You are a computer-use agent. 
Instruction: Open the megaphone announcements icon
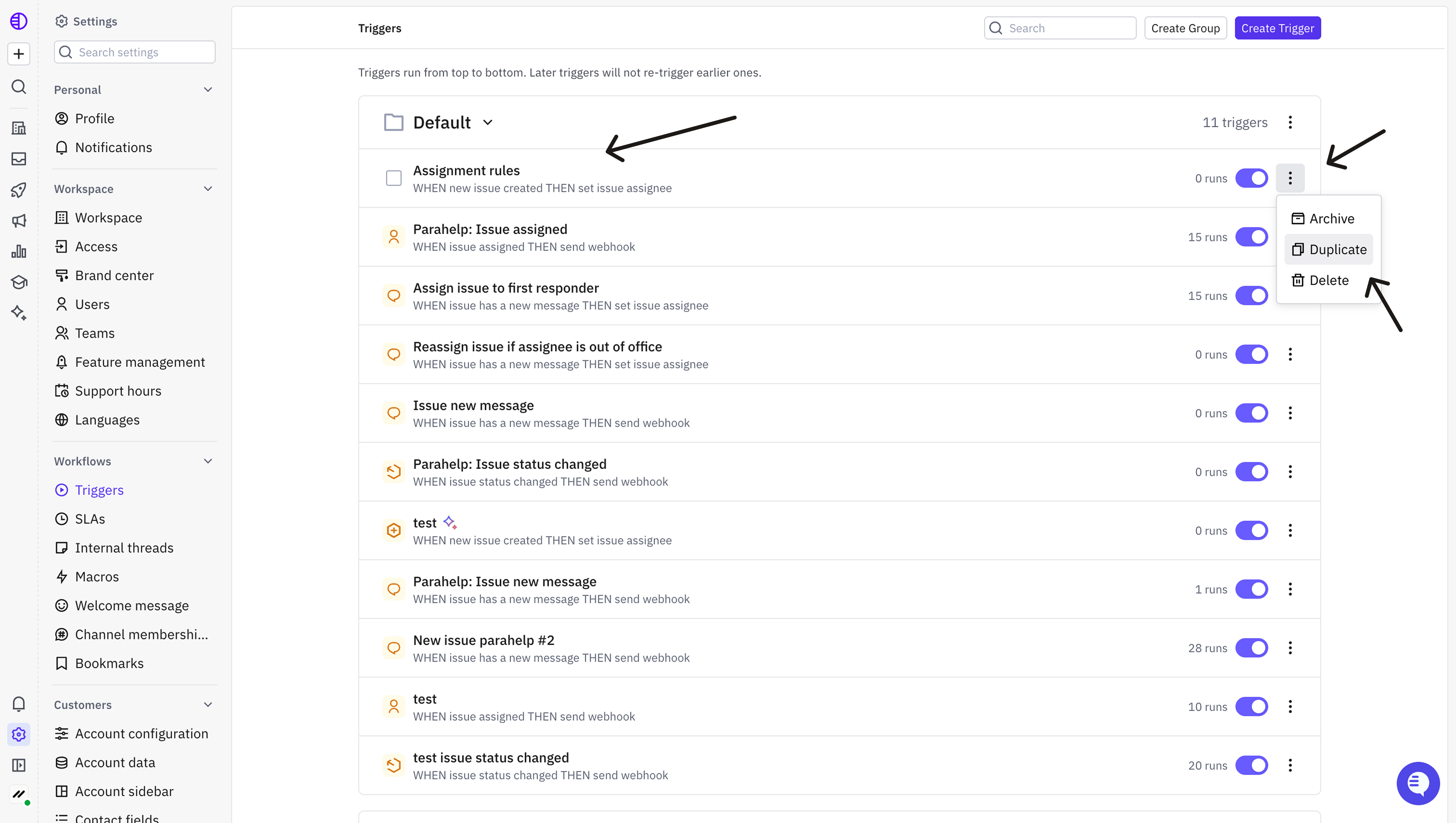(19, 220)
